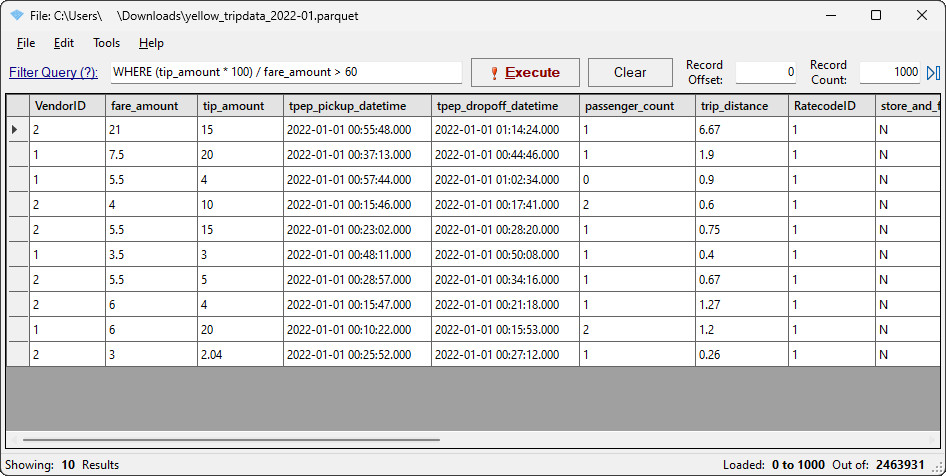946x476 pixels.
Task: Click the Record Count input field
Action: click(x=890, y=72)
